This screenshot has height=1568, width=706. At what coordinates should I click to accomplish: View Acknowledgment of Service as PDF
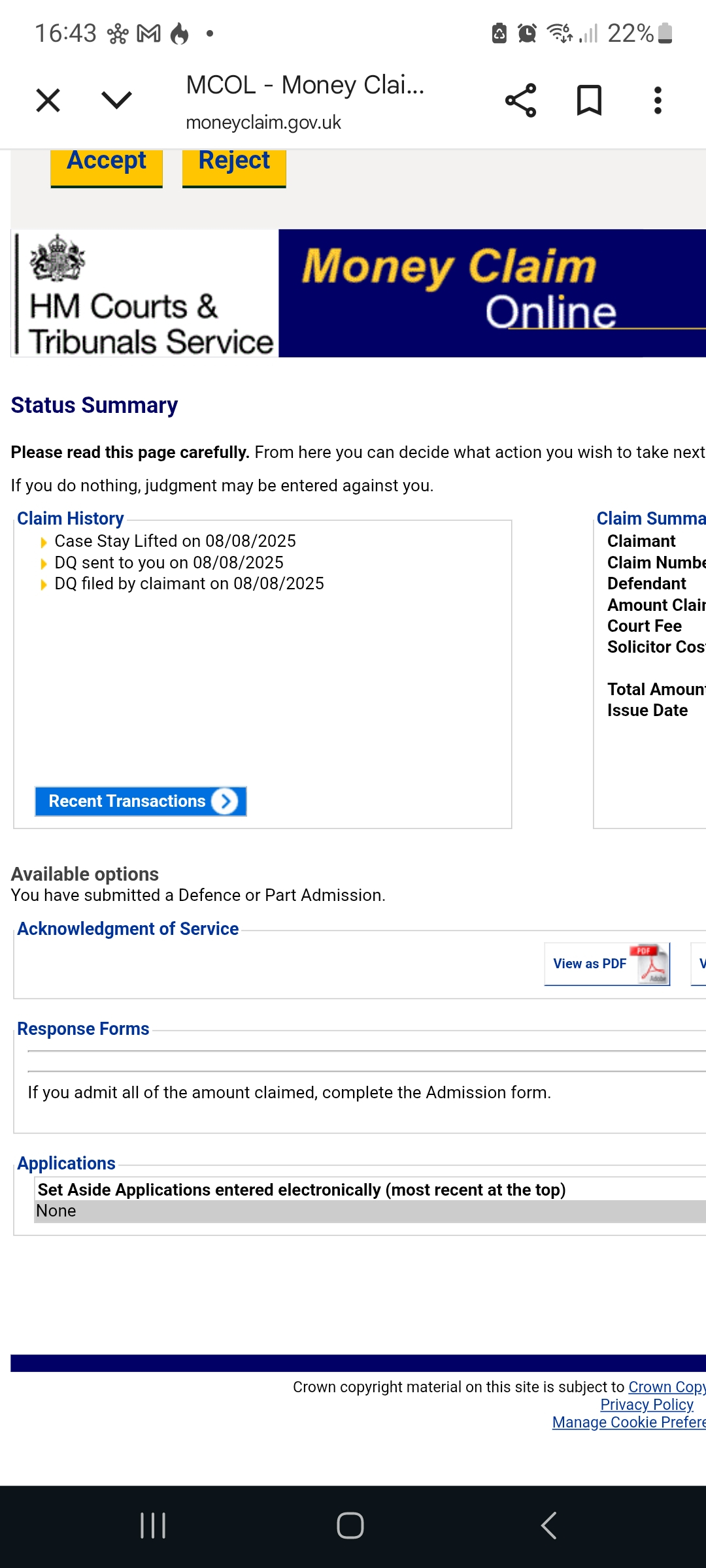coord(590,964)
